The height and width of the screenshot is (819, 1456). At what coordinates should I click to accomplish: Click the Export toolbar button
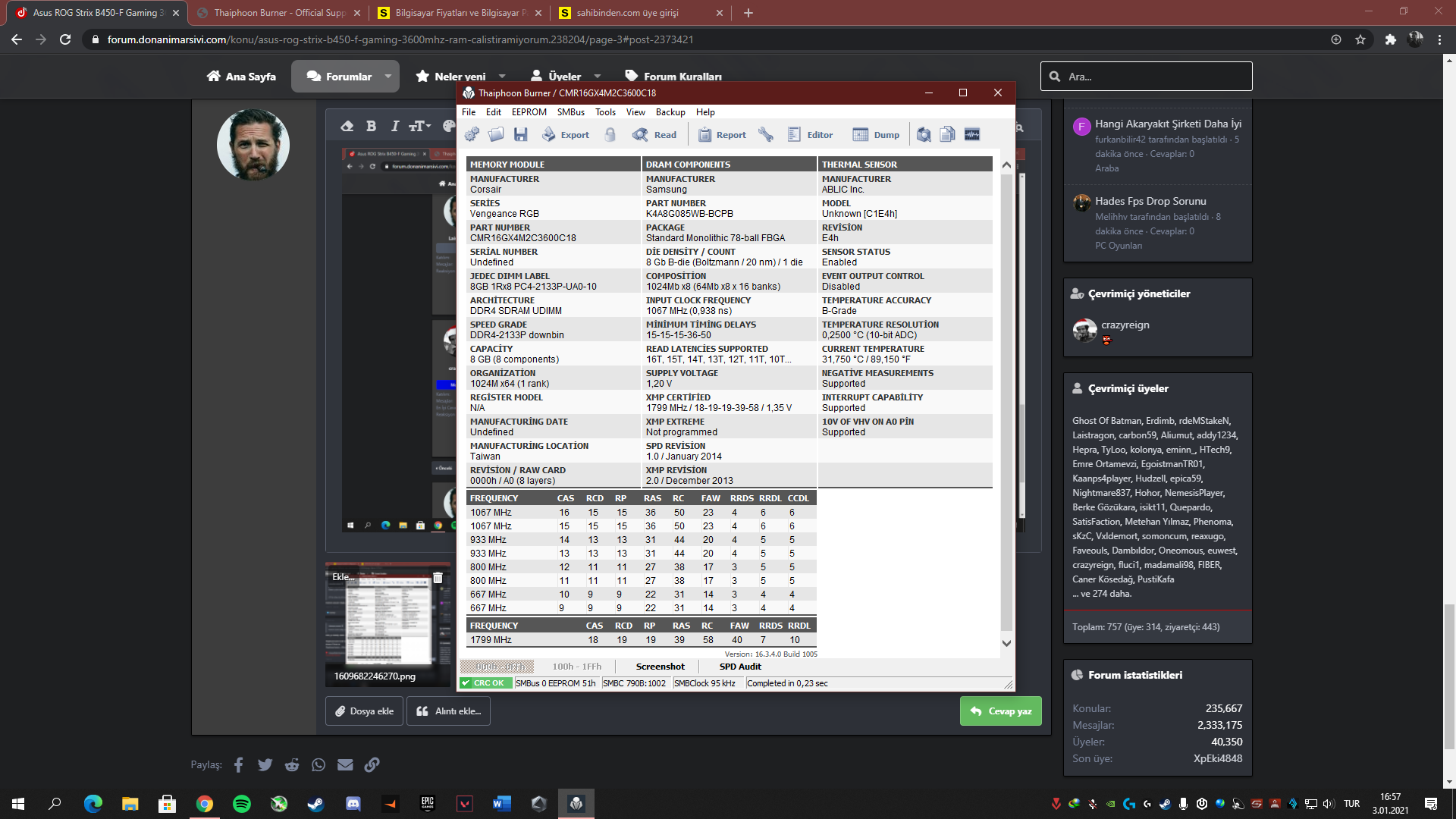(x=565, y=134)
